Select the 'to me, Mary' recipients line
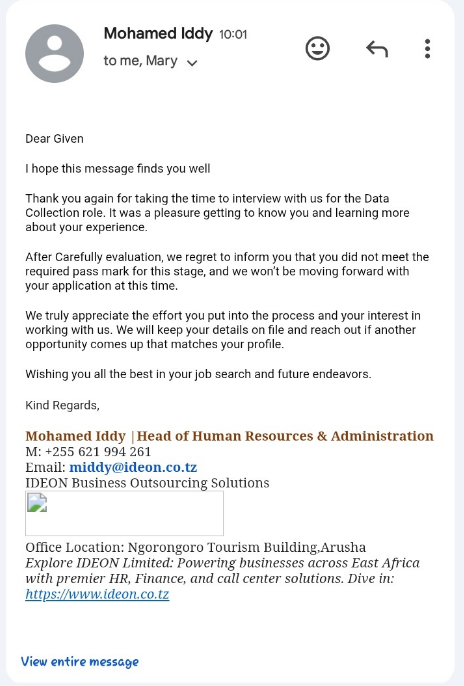The height and width of the screenshot is (686, 464). coord(140,61)
